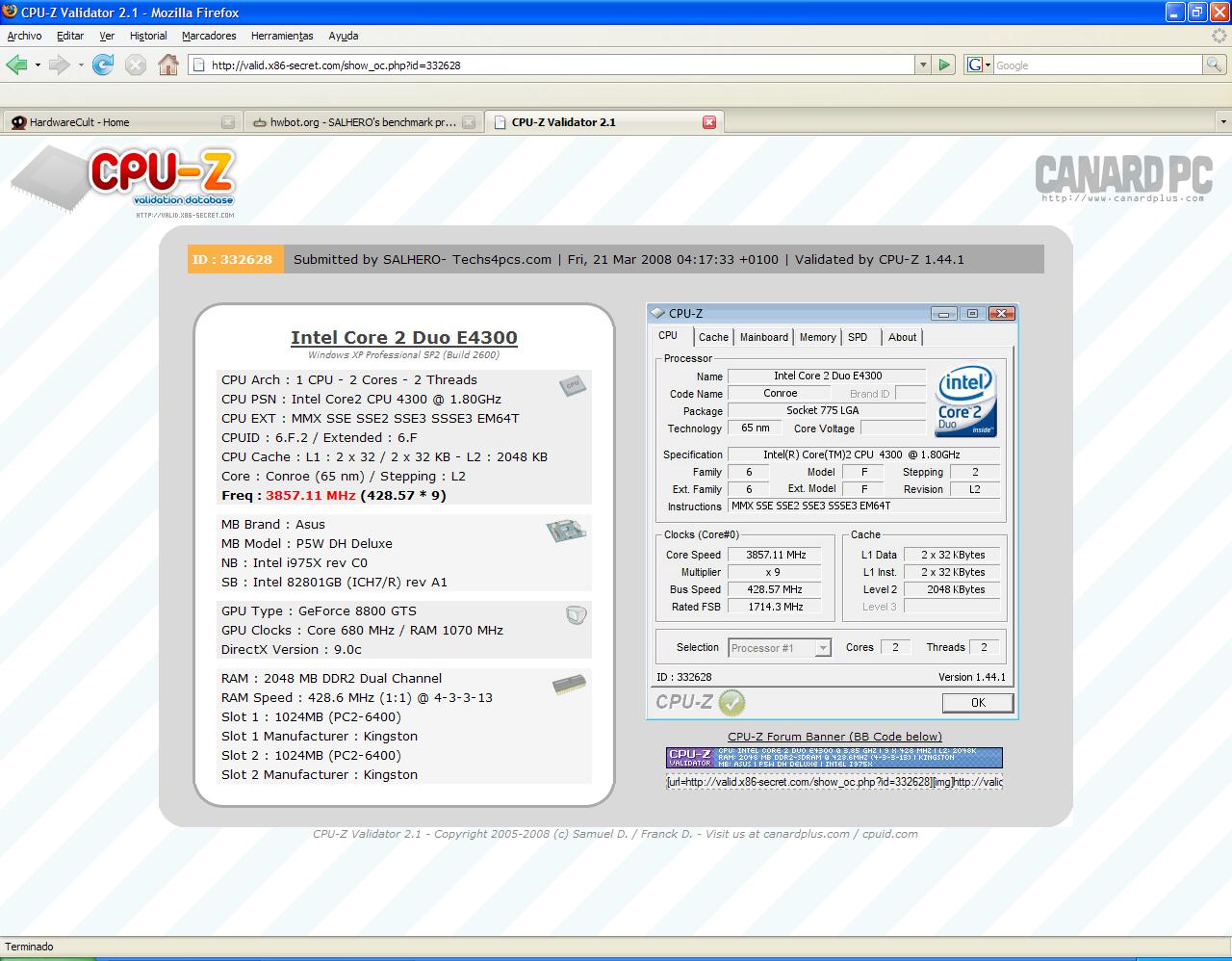Select the Memory tab in CPU-Z

click(x=817, y=337)
